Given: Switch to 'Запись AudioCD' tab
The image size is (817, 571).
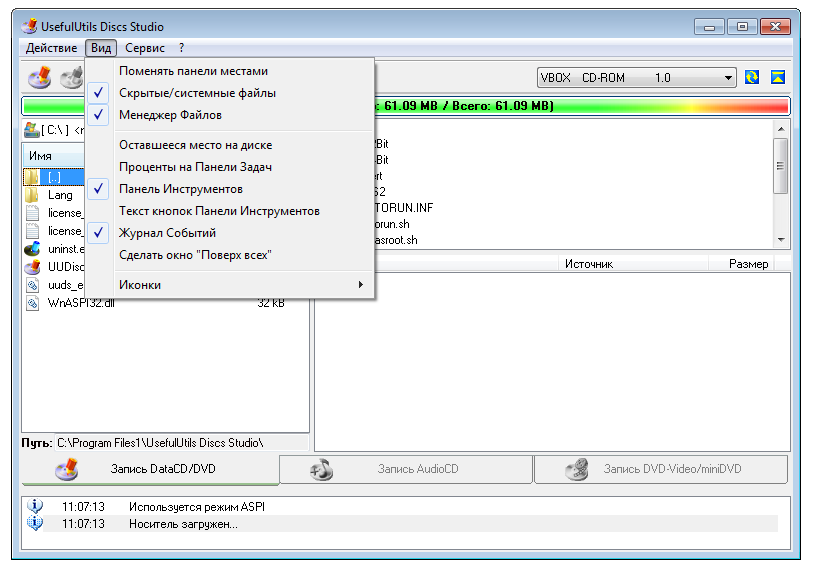Looking at the screenshot, I should coord(406,469).
